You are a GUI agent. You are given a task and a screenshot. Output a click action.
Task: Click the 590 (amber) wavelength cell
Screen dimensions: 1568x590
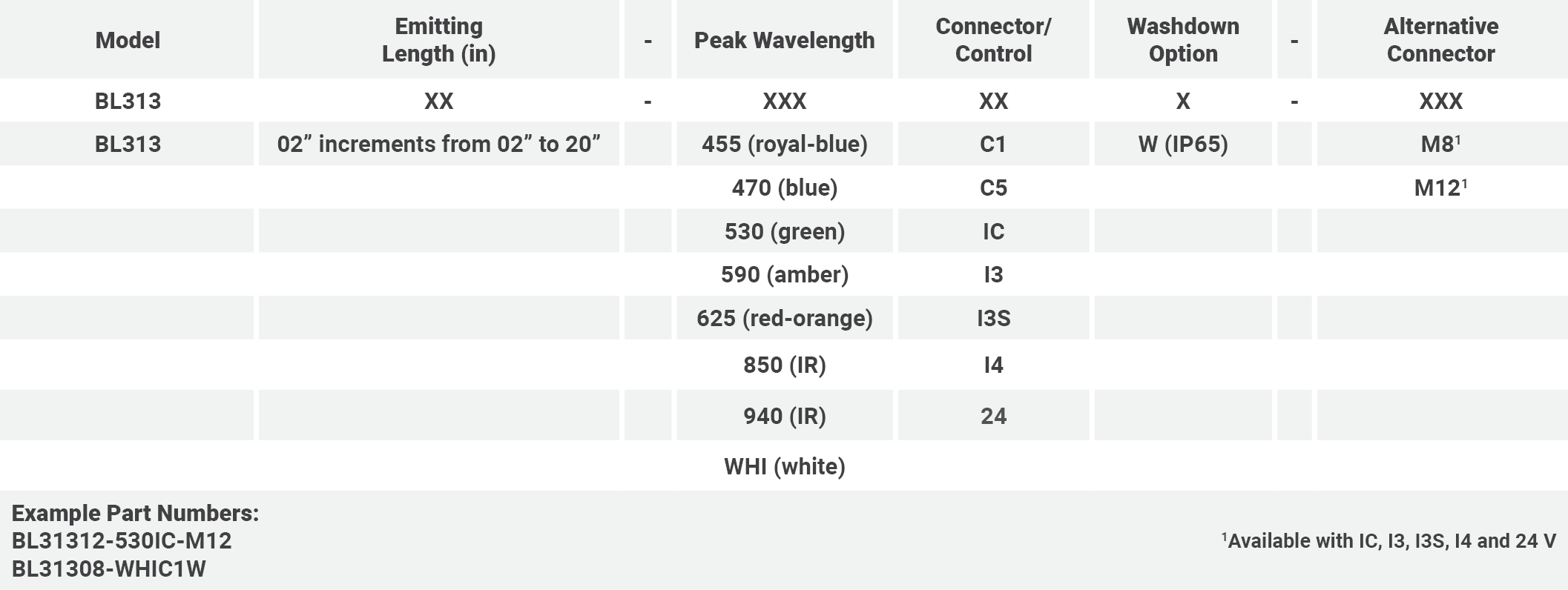click(x=784, y=274)
